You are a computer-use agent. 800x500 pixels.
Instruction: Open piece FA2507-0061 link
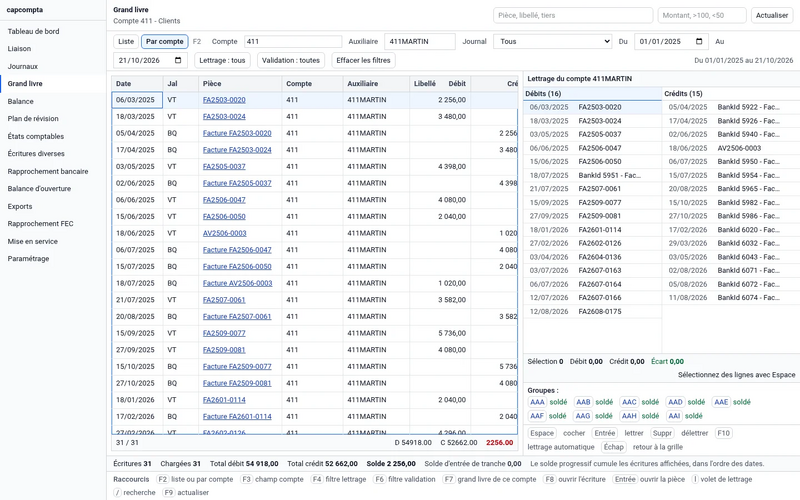tap(224, 300)
